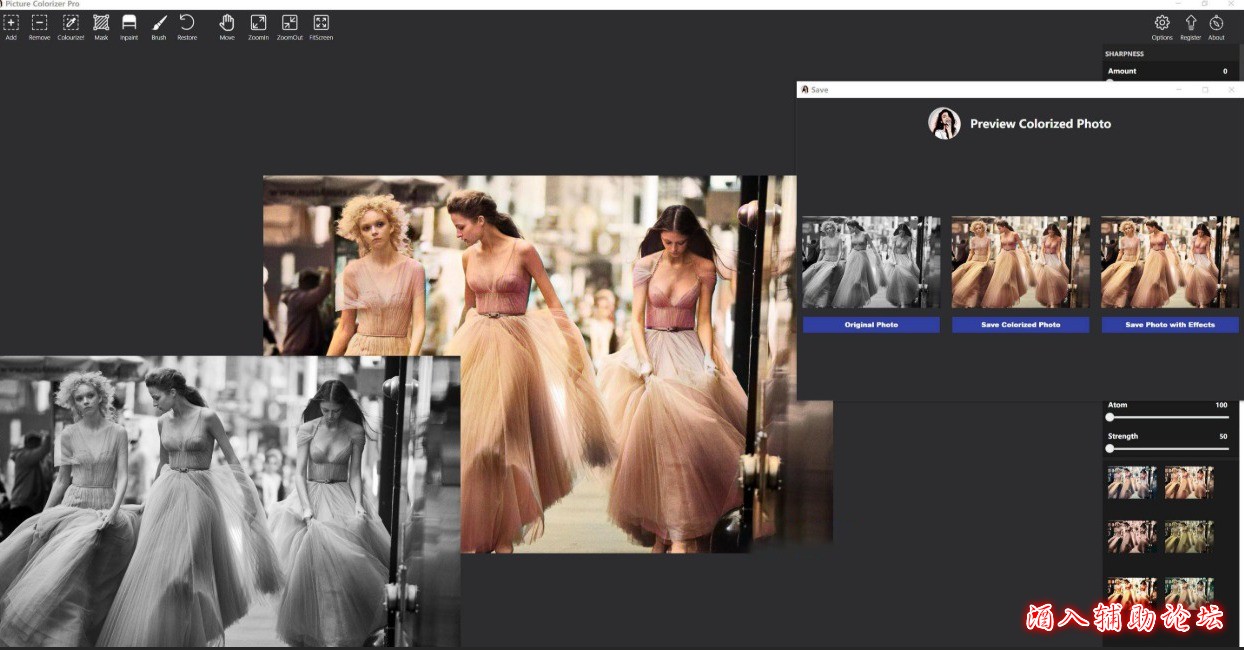The width and height of the screenshot is (1244, 650).
Task: Fit the image to screen with FitScreen
Action: [321, 23]
